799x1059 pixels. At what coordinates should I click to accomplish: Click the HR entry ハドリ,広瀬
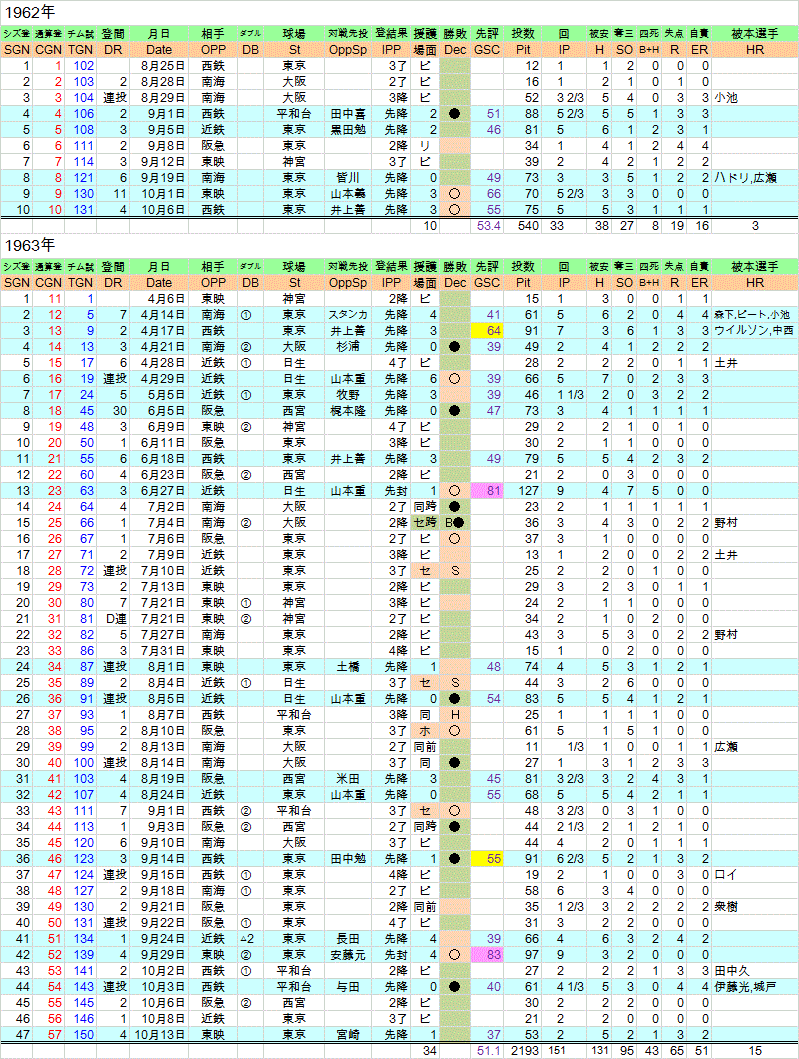(746, 178)
